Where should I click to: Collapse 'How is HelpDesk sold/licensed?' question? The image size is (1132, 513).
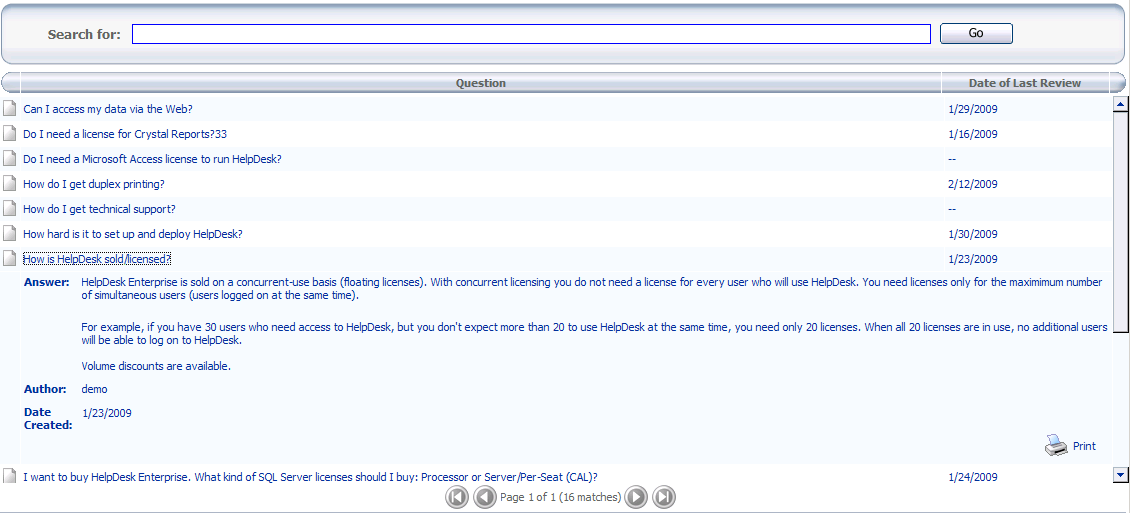click(97, 259)
